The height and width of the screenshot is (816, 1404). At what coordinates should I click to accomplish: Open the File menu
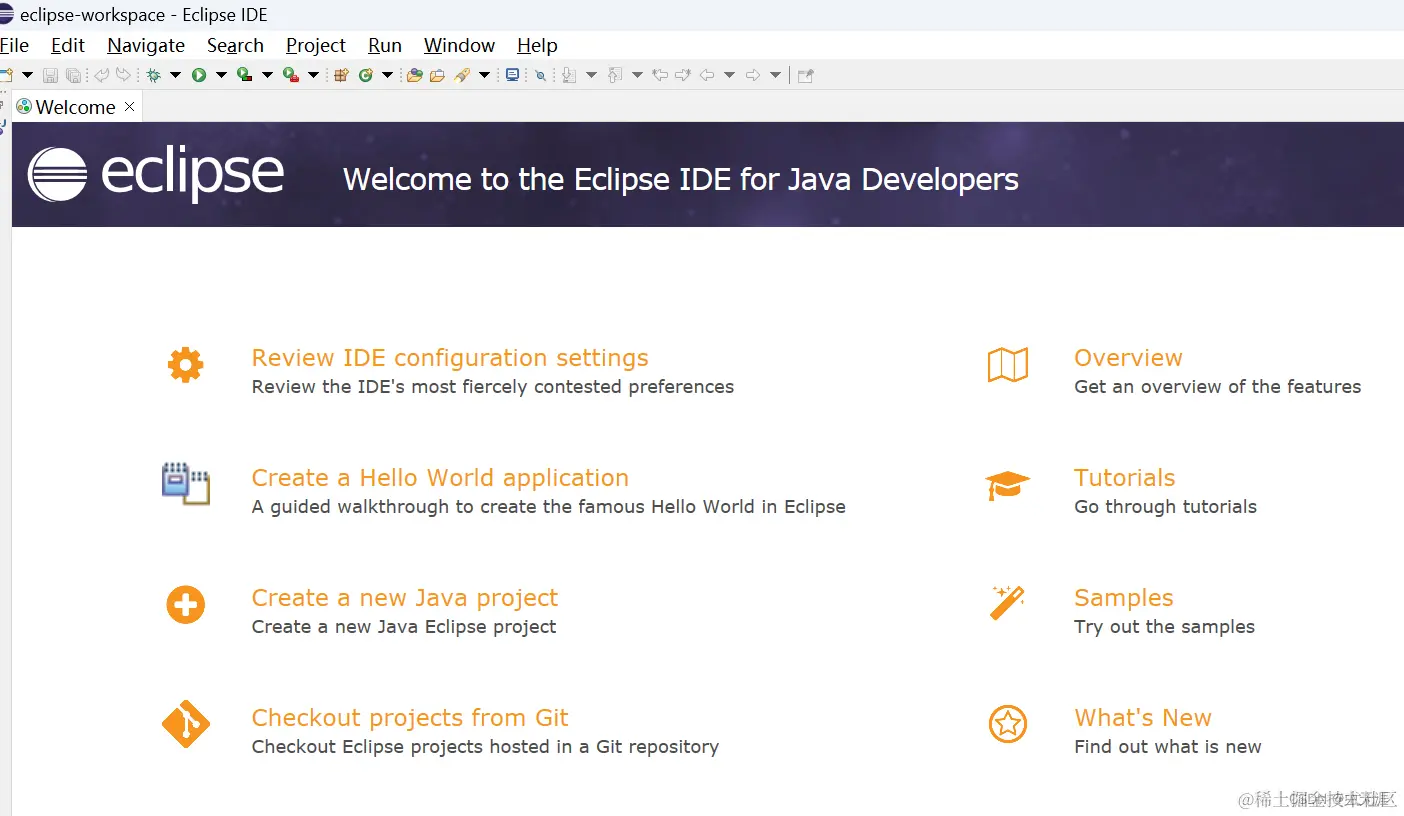pyautogui.click(x=14, y=46)
